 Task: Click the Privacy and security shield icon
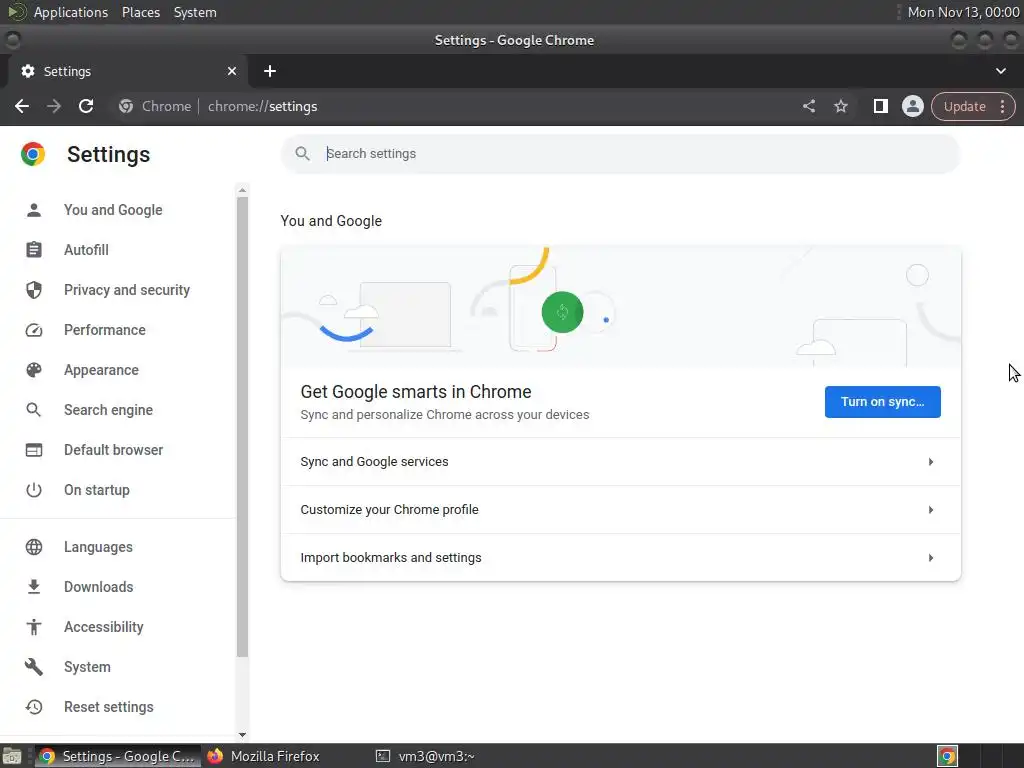[x=34, y=290]
